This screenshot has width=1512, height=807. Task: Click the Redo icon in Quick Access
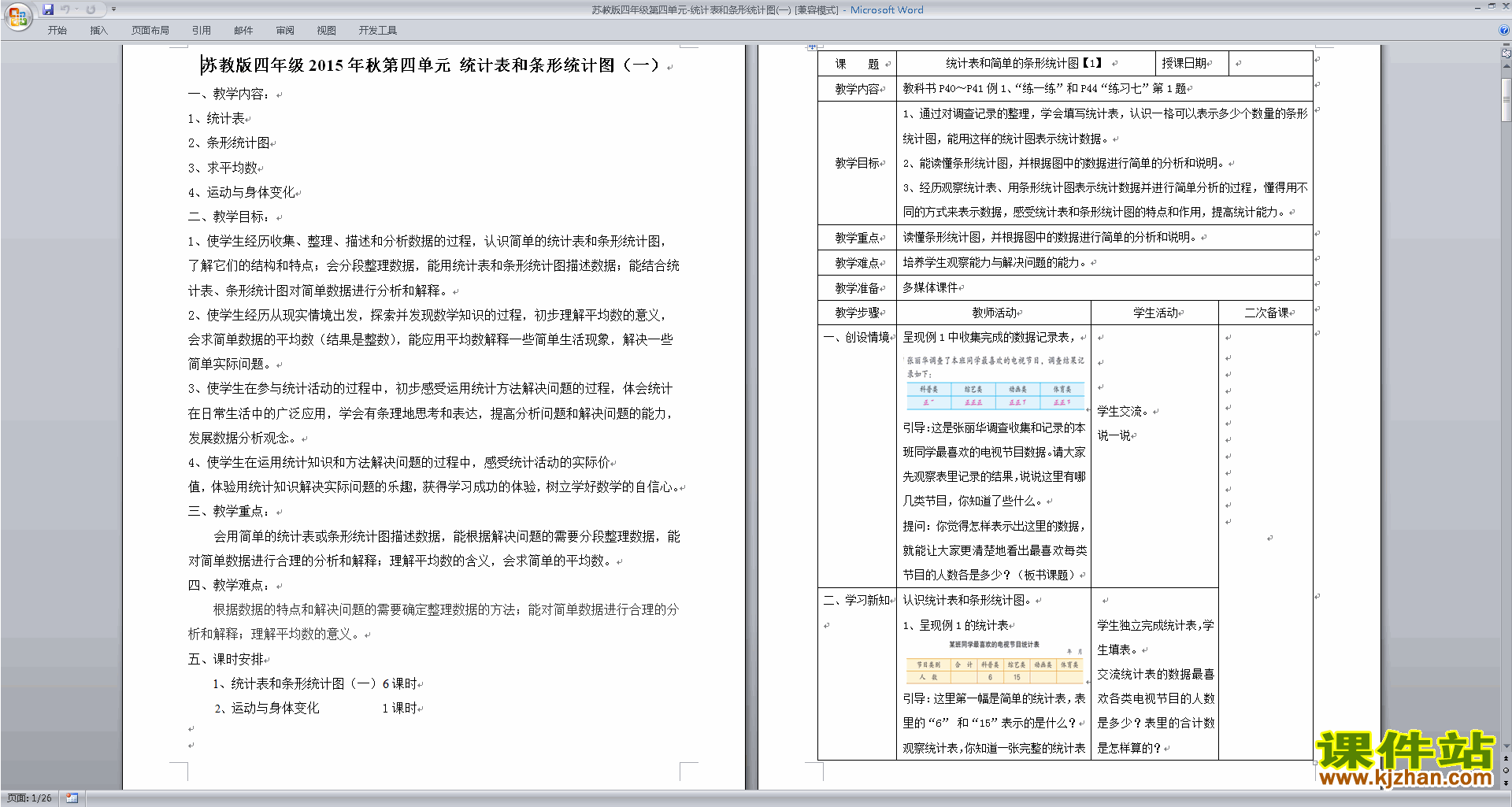tap(91, 9)
